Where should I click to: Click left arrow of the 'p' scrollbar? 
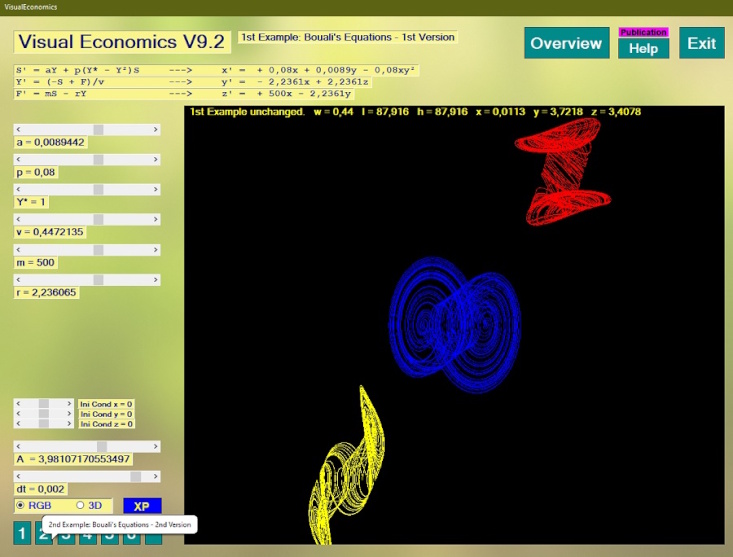tap(18, 159)
